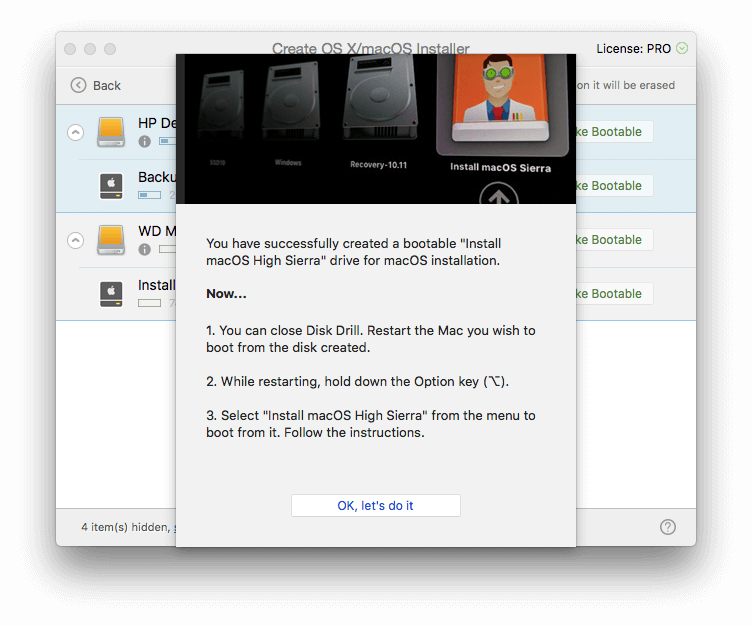Go Back using the arrow button
Viewport: 752px width, 626px height.
coord(78,85)
